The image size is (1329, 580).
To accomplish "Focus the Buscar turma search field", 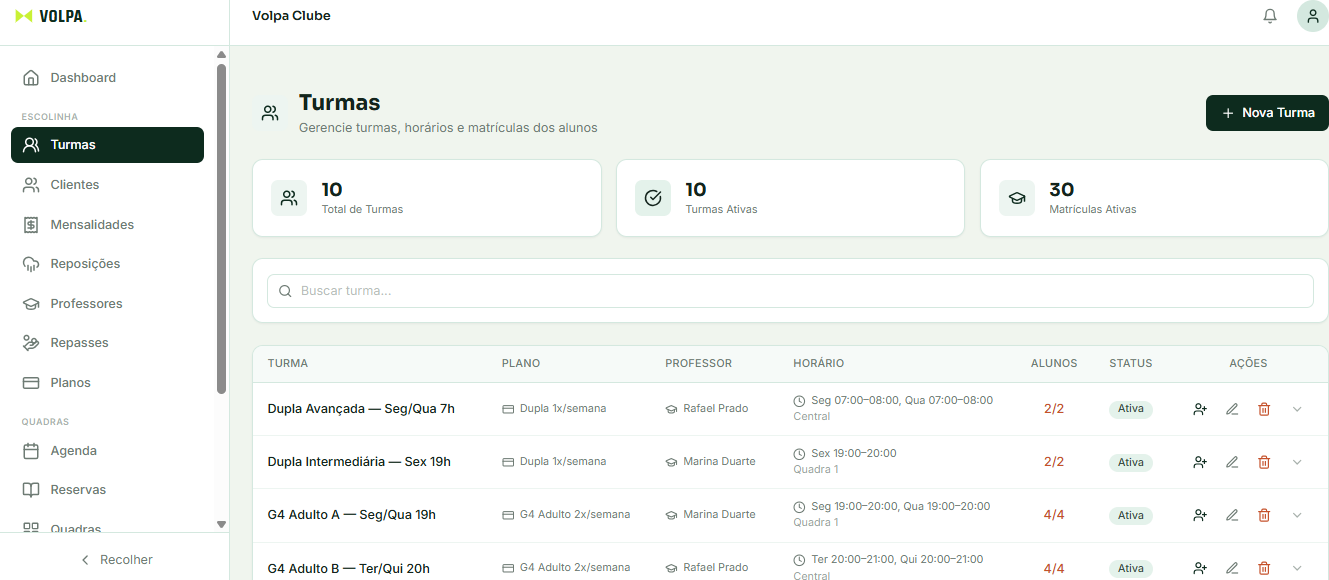I will [790, 291].
